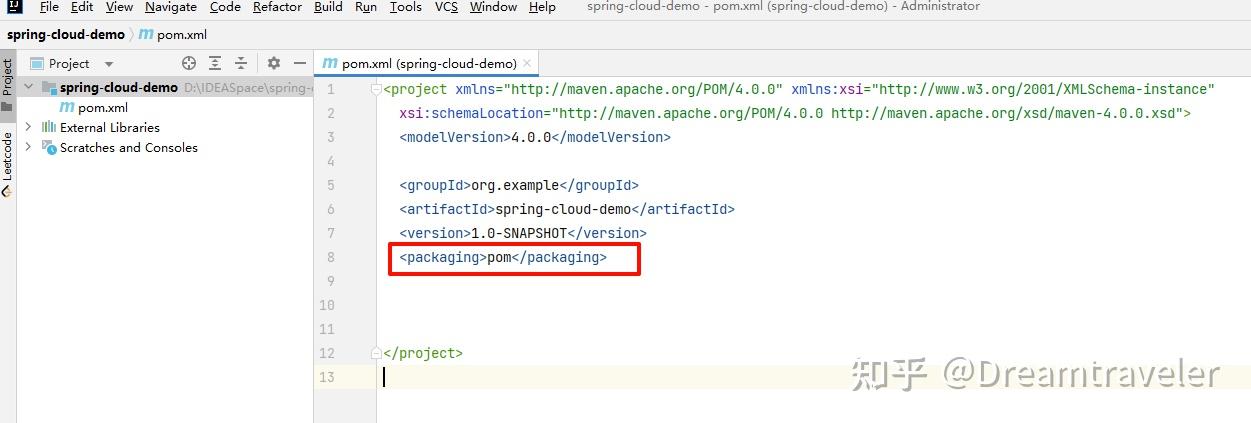Expand Scratches and Consoles node

tap(28, 147)
